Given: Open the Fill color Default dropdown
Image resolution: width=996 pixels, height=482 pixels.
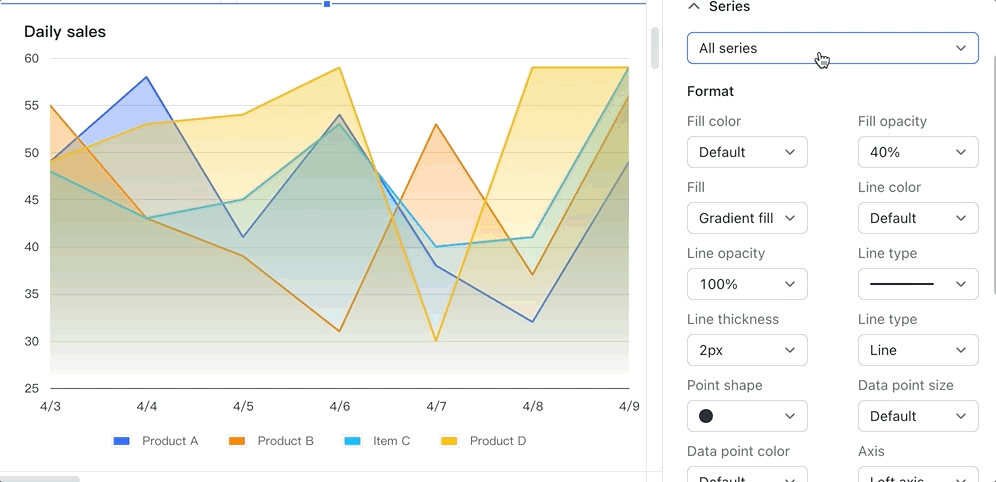Looking at the screenshot, I should pos(747,152).
